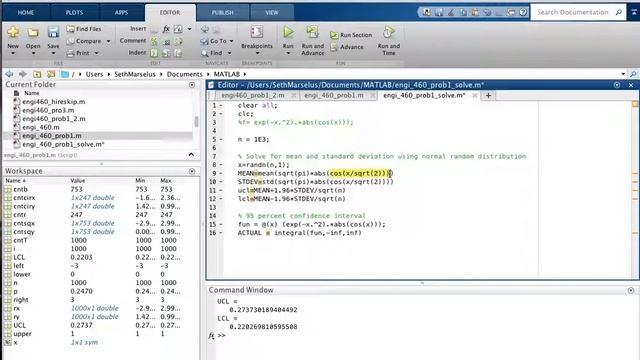This screenshot has height=360, width=640.
Task: Open Editor panel actions menu
Action: pos(617,85)
